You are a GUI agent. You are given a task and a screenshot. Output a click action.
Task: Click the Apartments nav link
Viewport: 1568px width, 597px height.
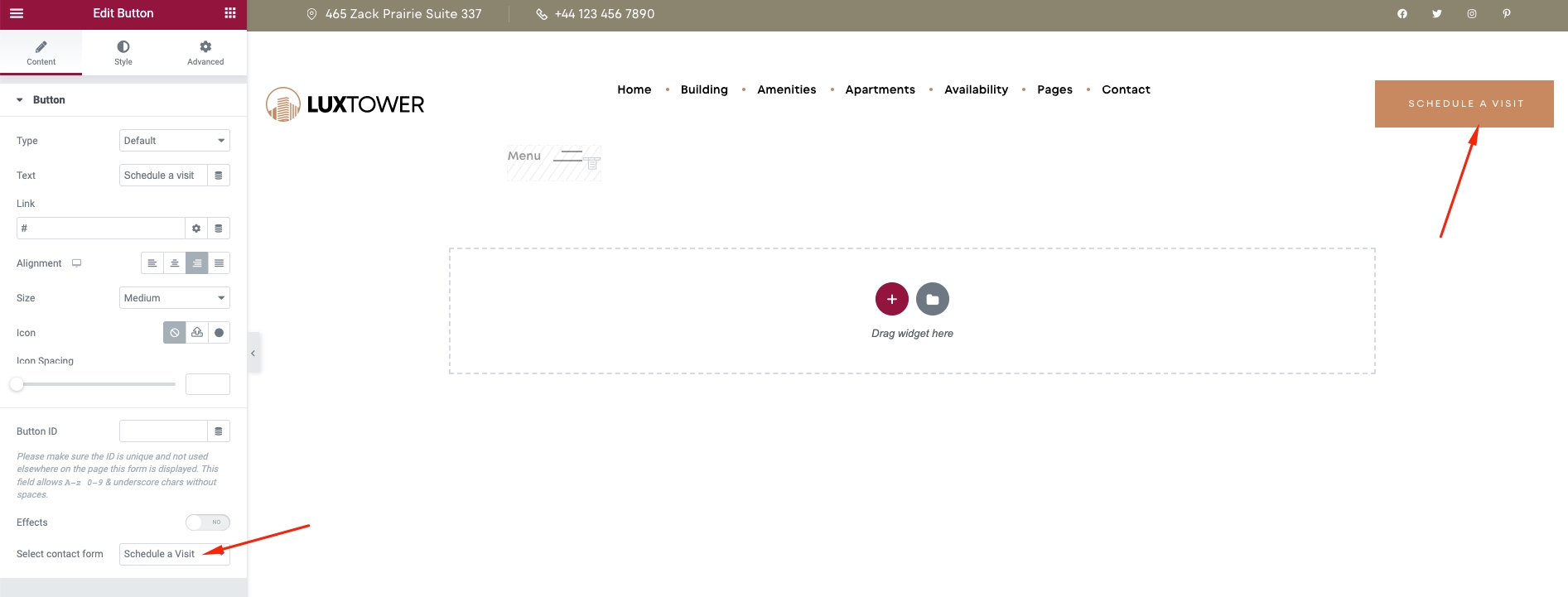coord(880,89)
